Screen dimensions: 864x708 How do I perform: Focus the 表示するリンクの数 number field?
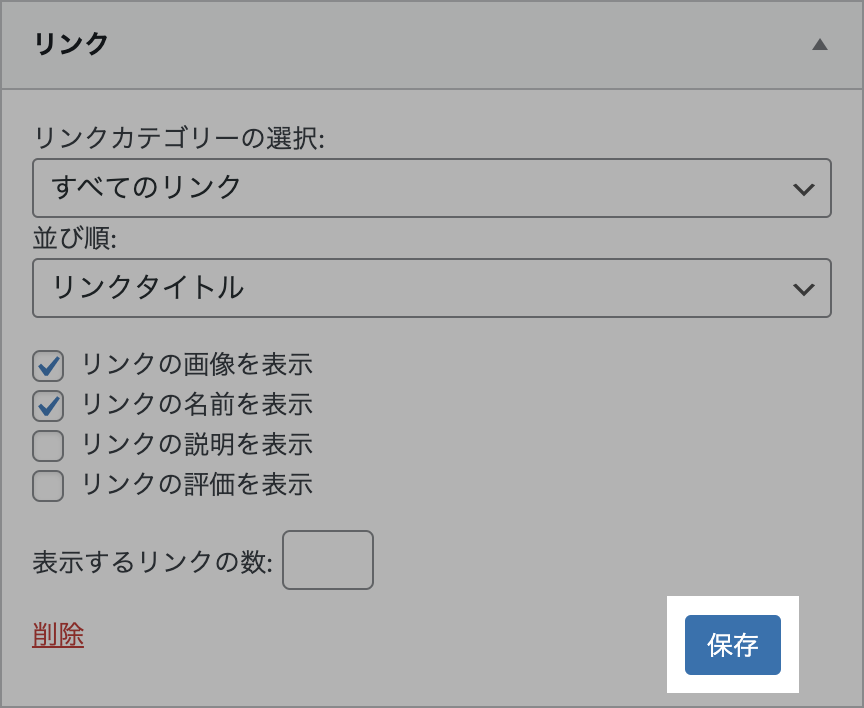(x=328, y=560)
